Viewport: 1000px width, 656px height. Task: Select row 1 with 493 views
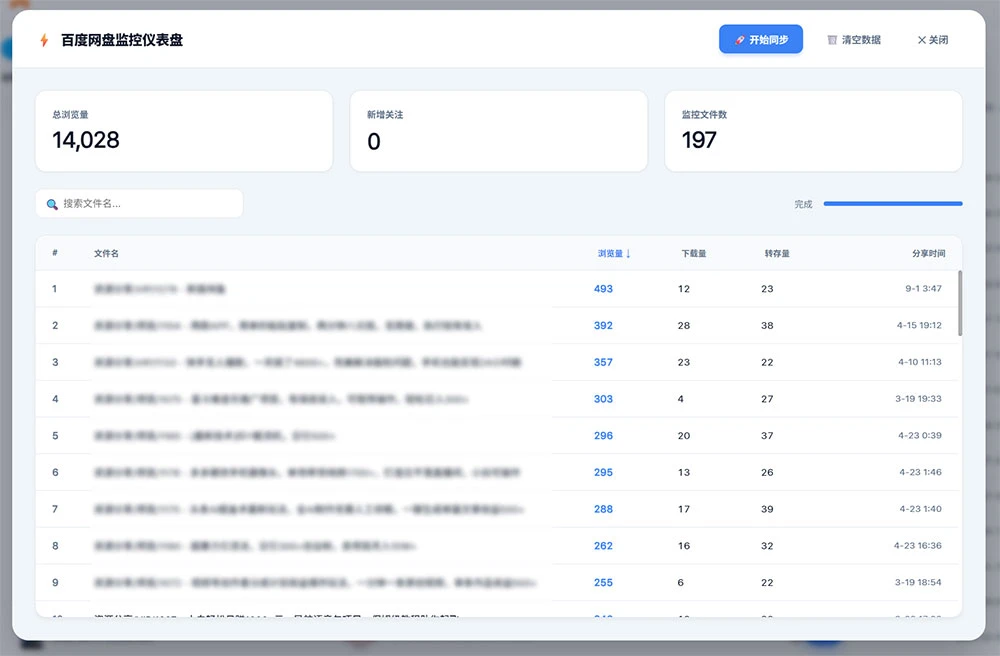pos(400,289)
